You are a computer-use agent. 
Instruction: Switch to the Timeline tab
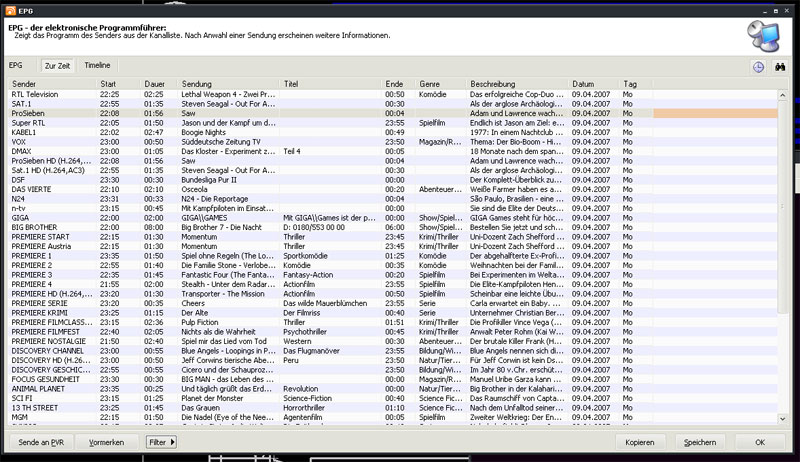97,65
